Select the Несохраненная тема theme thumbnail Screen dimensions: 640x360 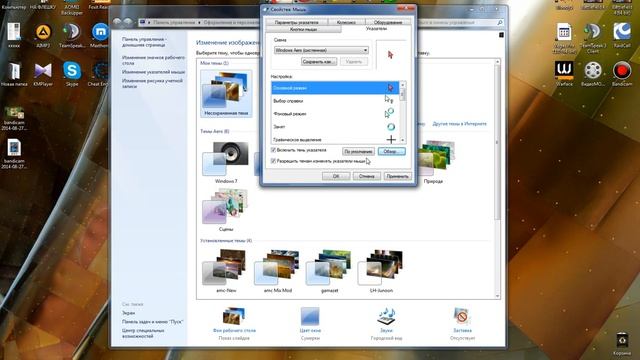[226, 94]
